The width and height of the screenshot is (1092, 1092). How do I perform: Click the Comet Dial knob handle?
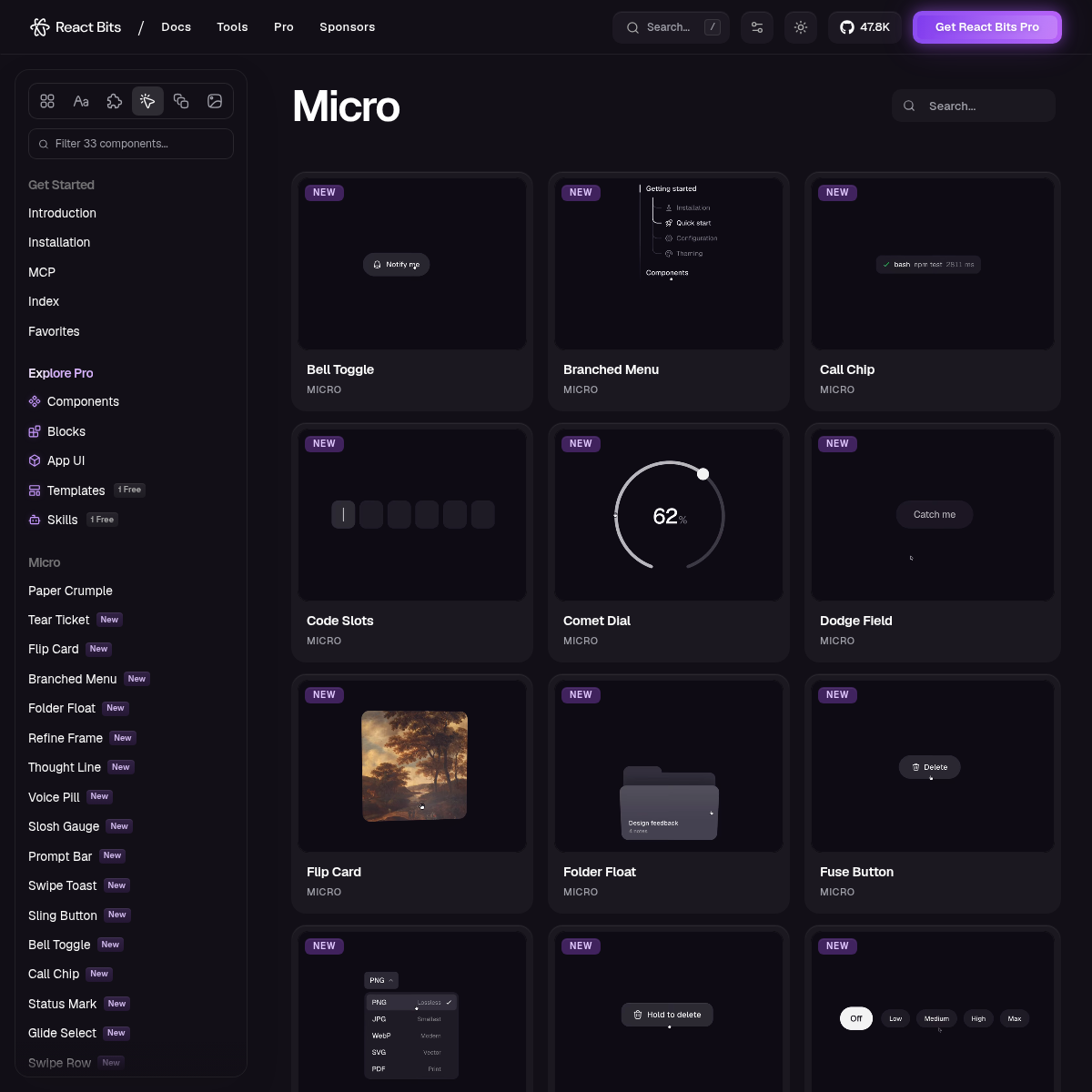click(x=703, y=474)
